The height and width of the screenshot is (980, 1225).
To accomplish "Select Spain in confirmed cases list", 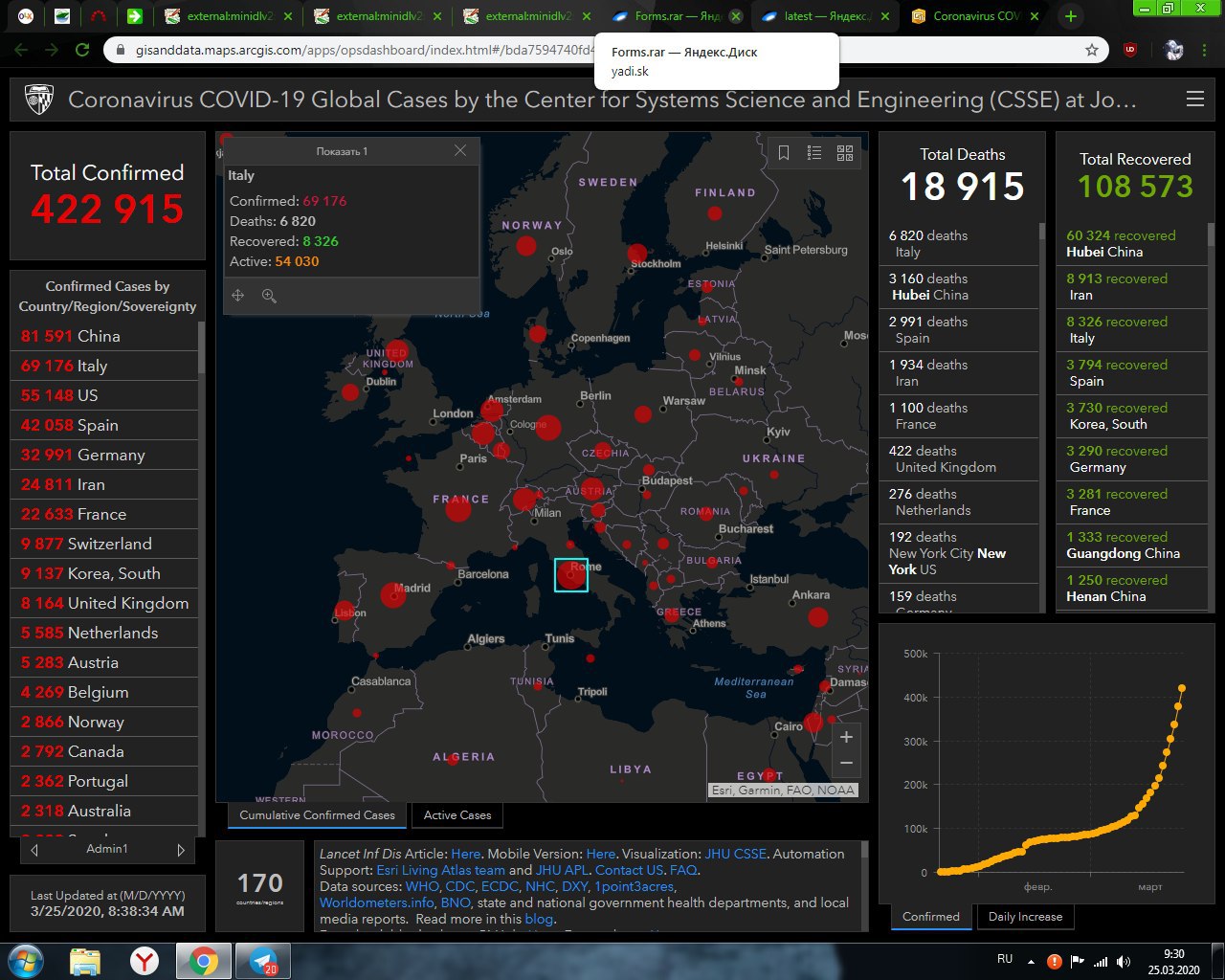I will (103, 425).
